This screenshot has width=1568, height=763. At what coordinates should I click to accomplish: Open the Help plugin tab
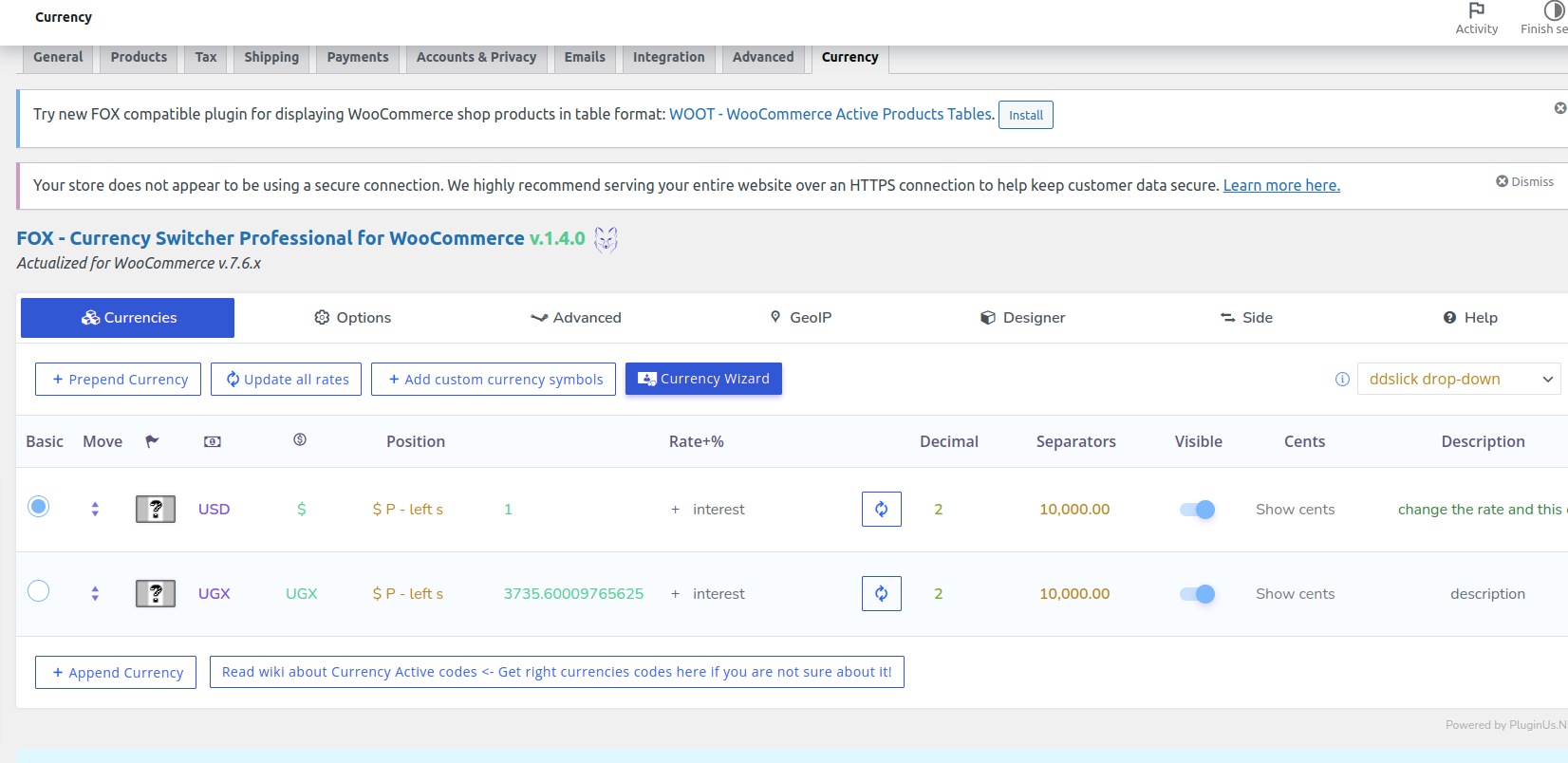1470,318
